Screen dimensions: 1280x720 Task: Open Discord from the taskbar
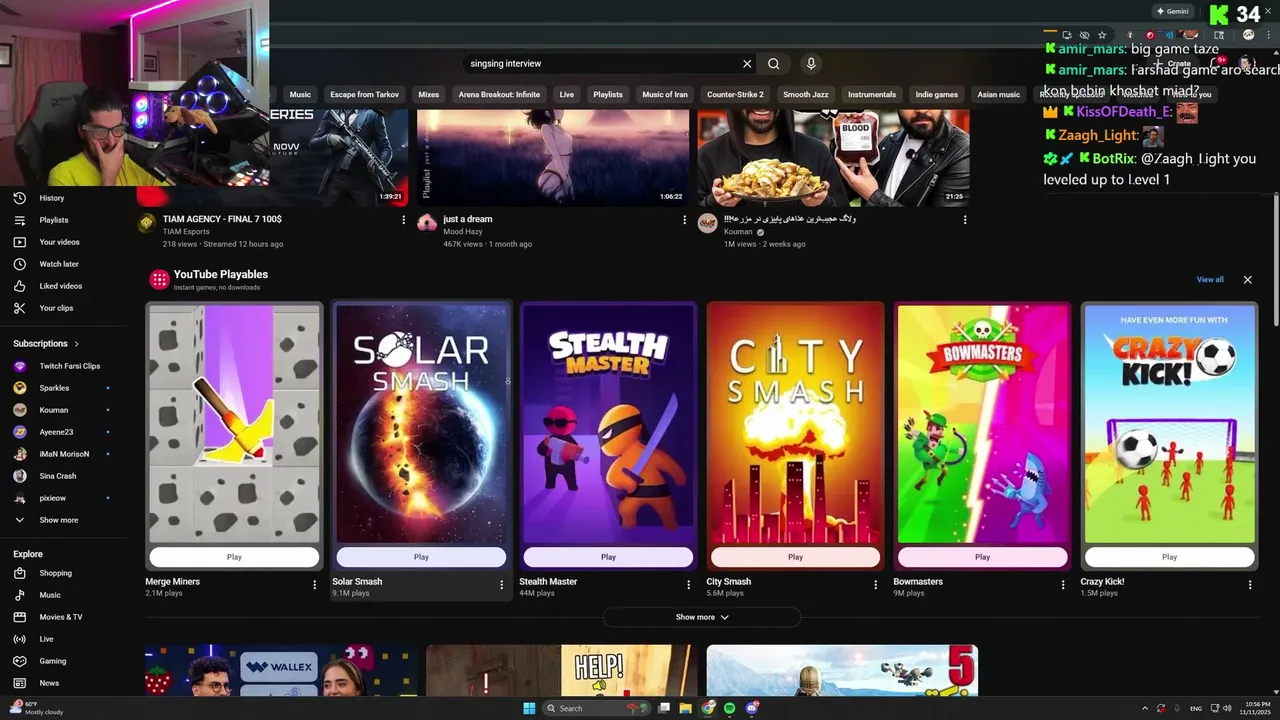click(x=752, y=708)
